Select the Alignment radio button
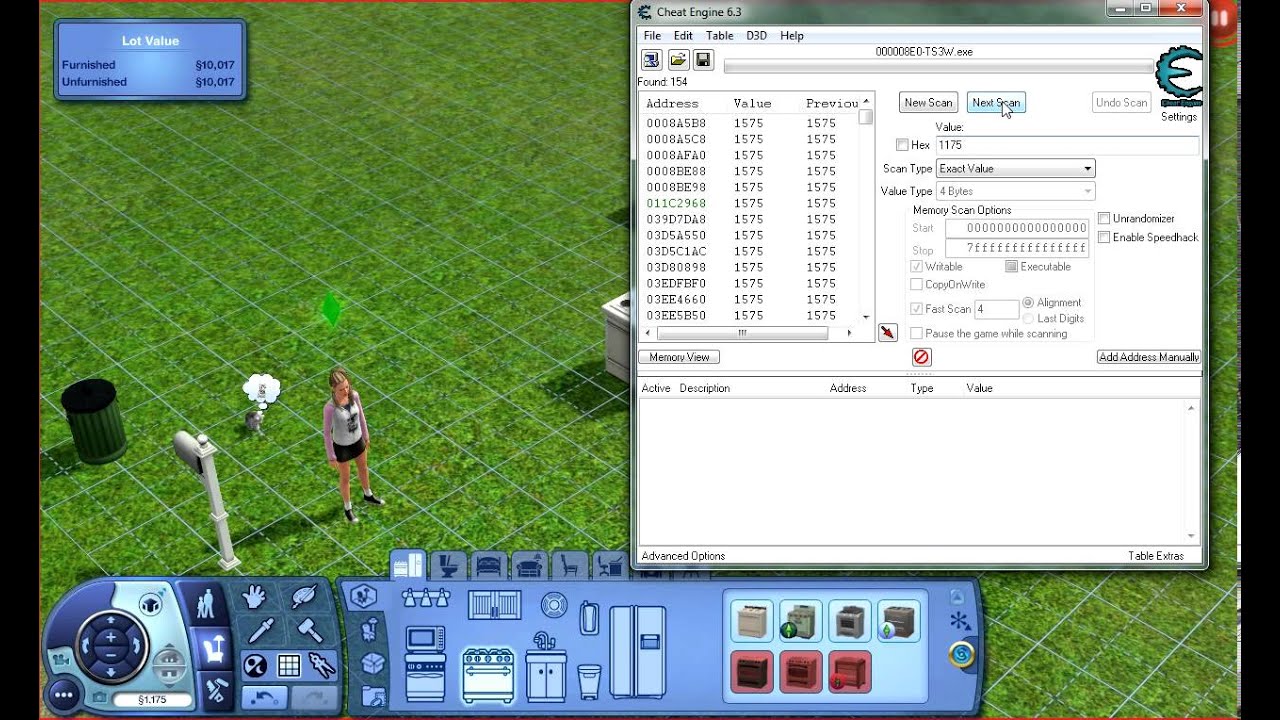1280x720 pixels. click(1028, 302)
